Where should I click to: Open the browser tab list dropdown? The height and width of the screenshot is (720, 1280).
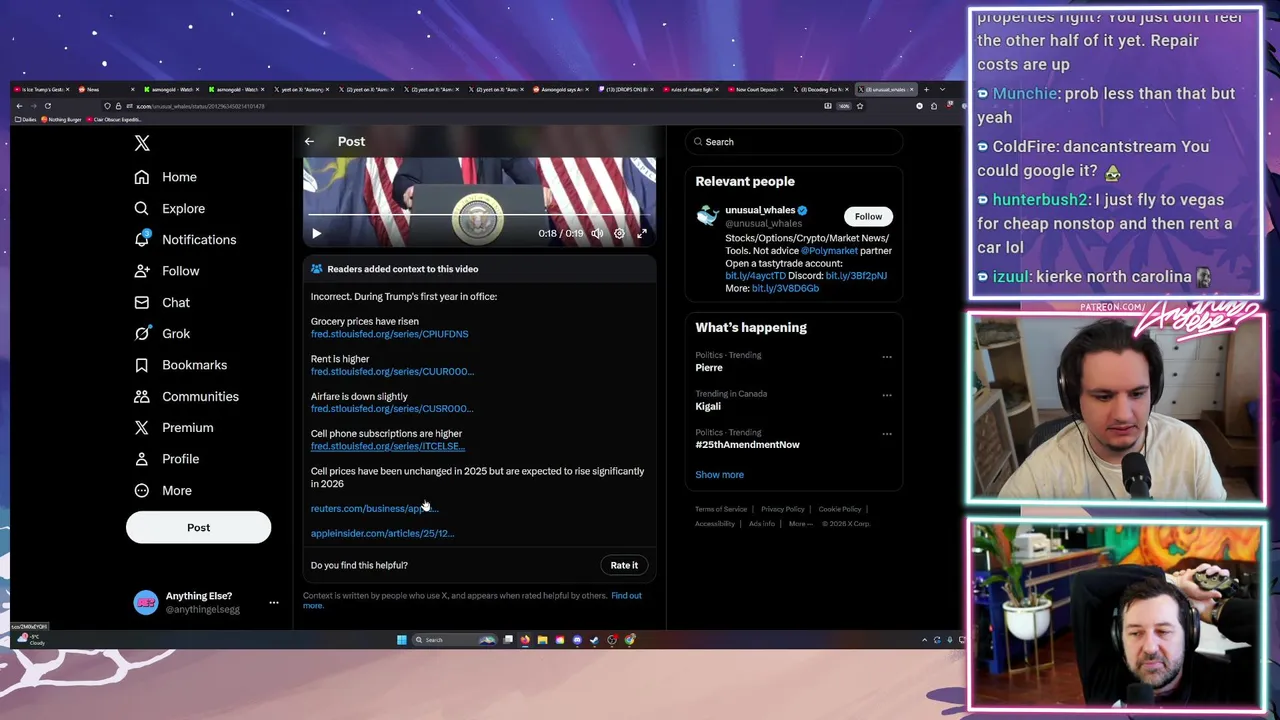942,89
